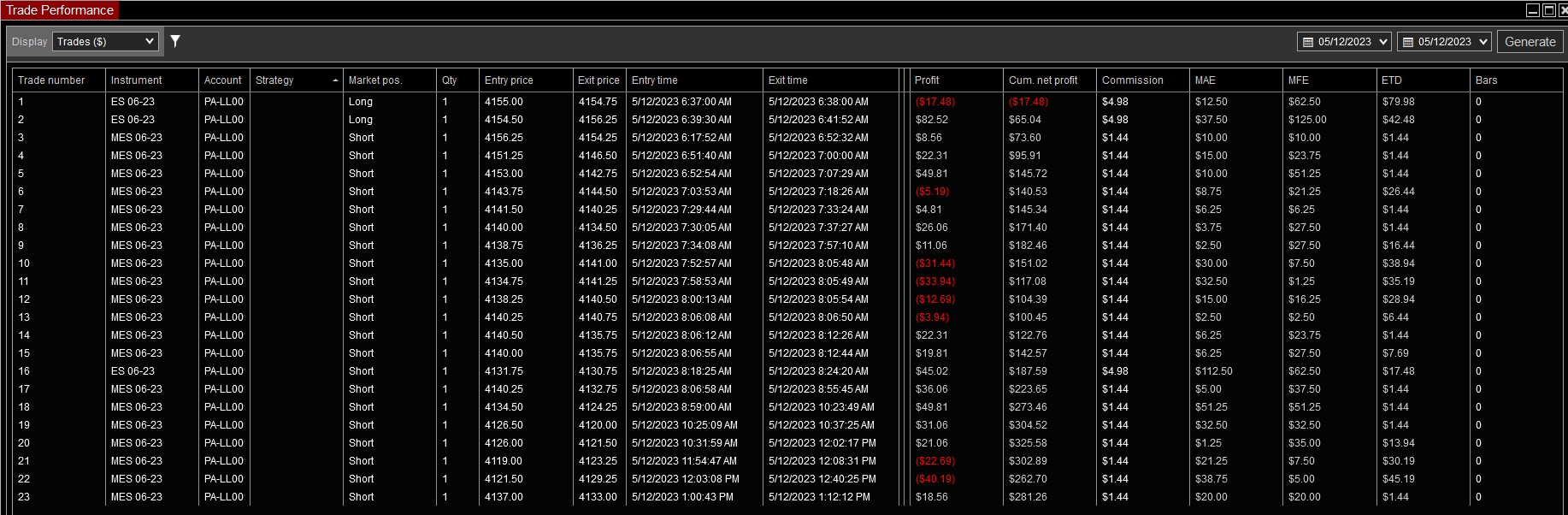1568x515 pixels.
Task: Sort by Exit price column header
Action: tap(598, 80)
